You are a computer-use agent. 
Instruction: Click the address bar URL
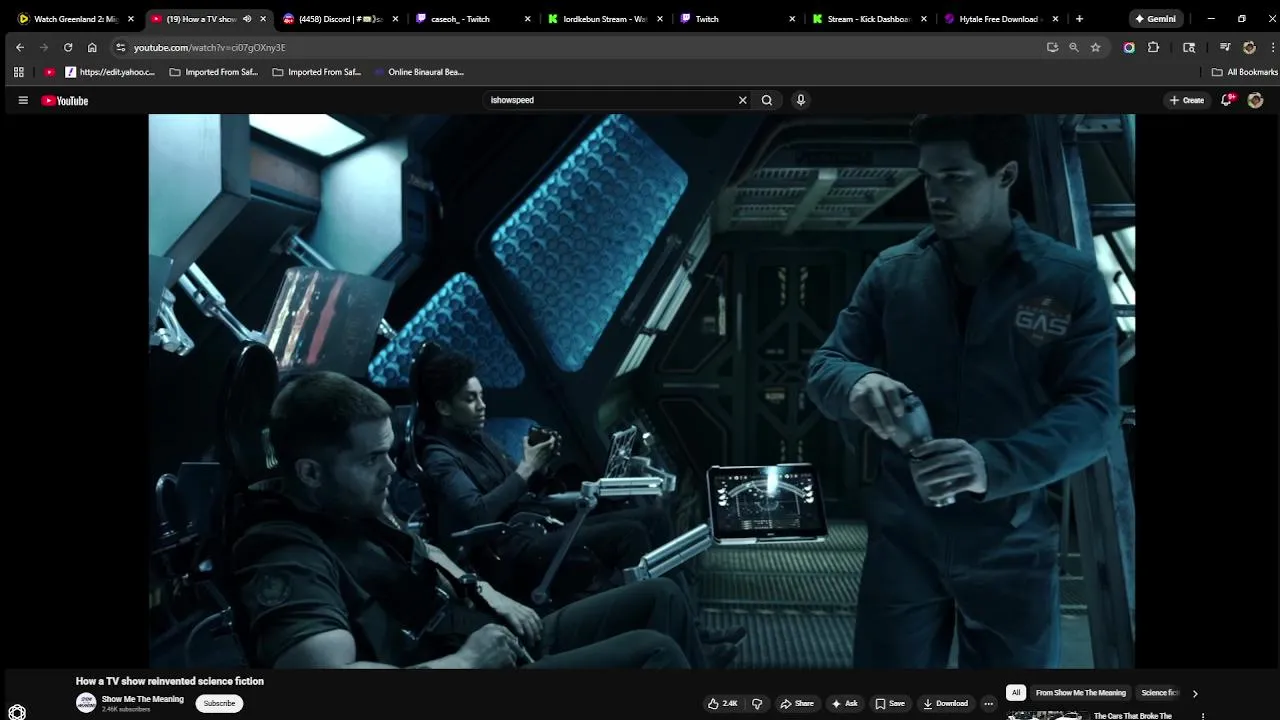coord(210,47)
